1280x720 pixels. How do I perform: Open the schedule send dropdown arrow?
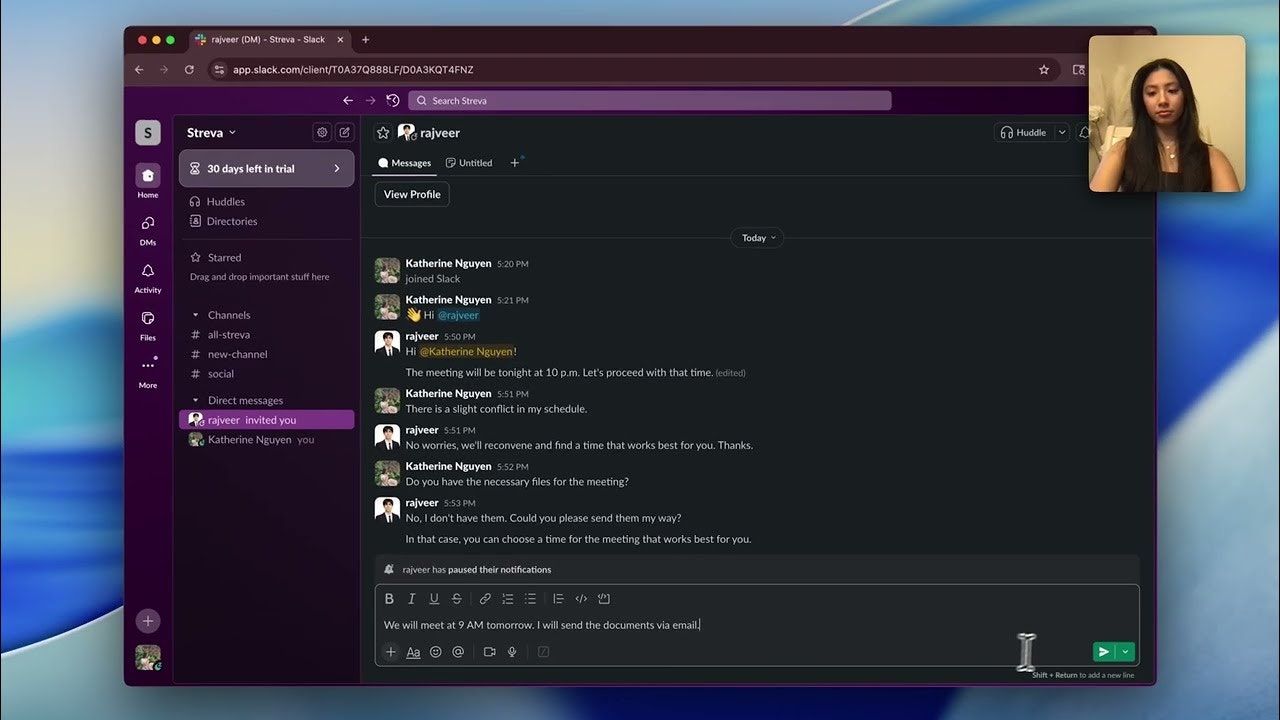pyautogui.click(x=1126, y=652)
